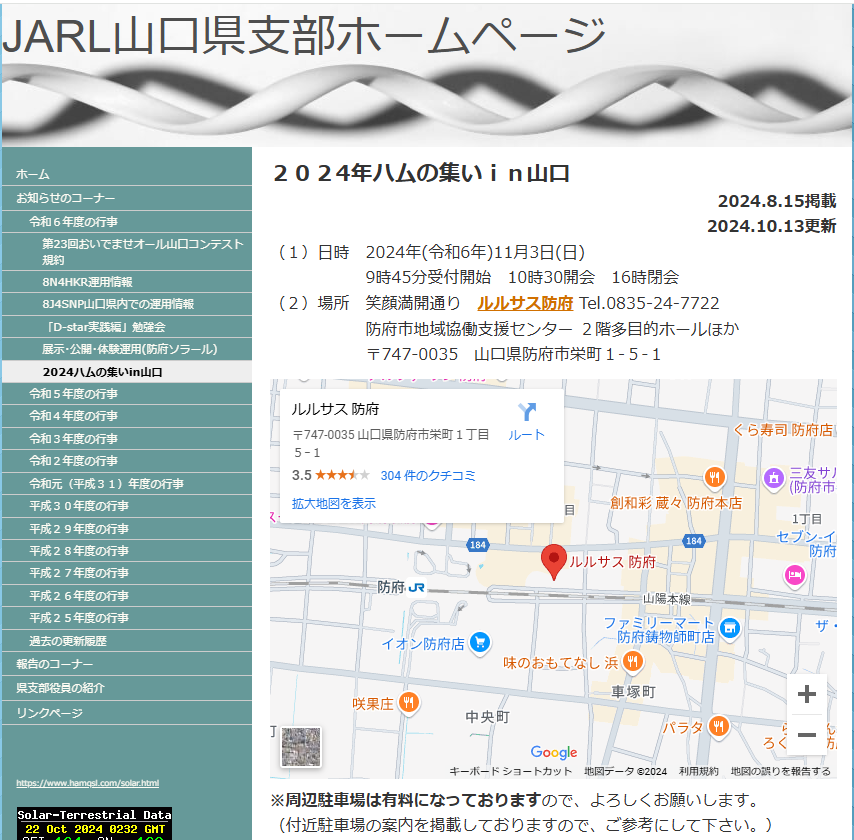854x840 pixels.
Task: Open 「D-star実践編」勉強会 menu item
Action: pos(126,327)
